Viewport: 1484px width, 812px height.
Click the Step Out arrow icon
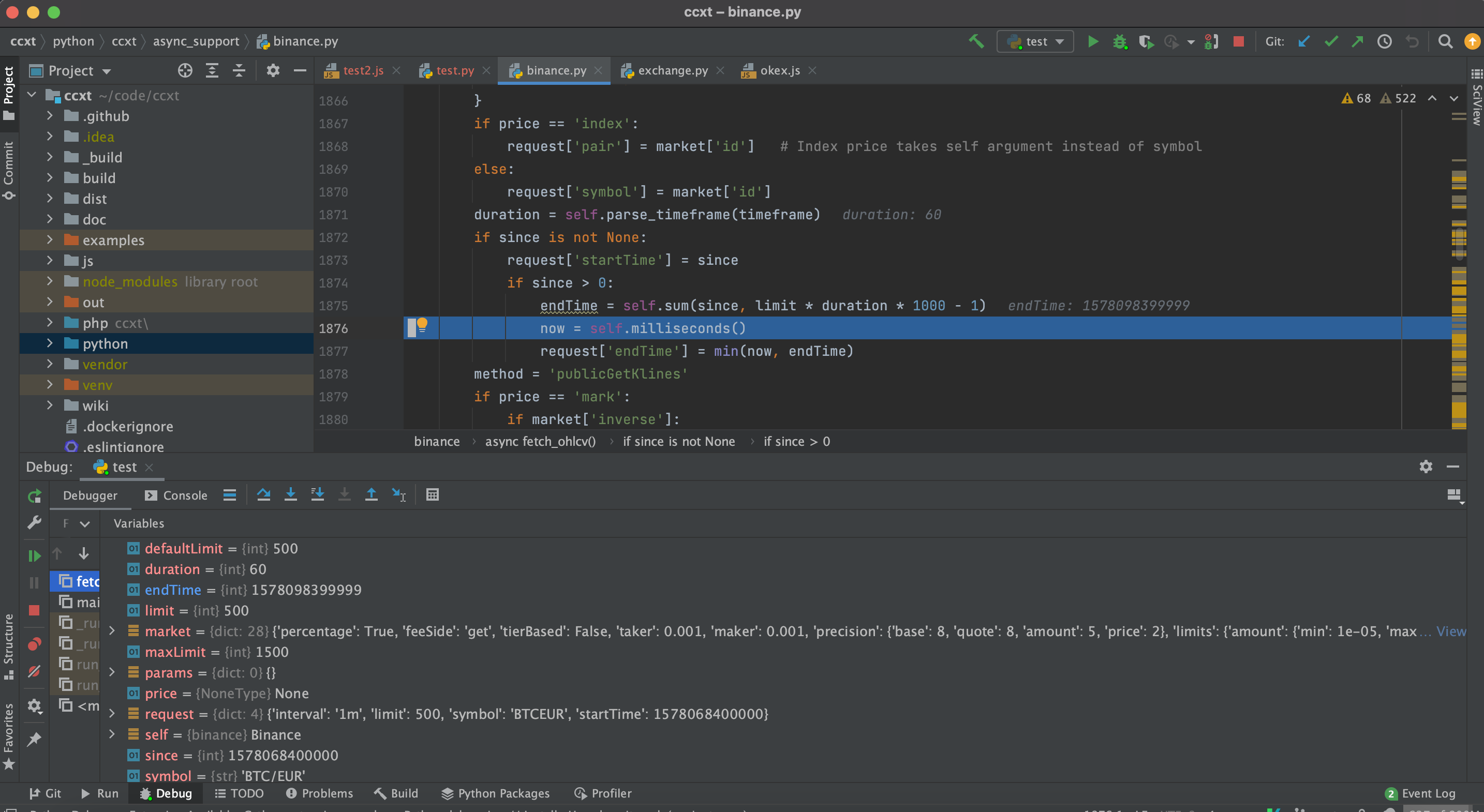coord(371,494)
